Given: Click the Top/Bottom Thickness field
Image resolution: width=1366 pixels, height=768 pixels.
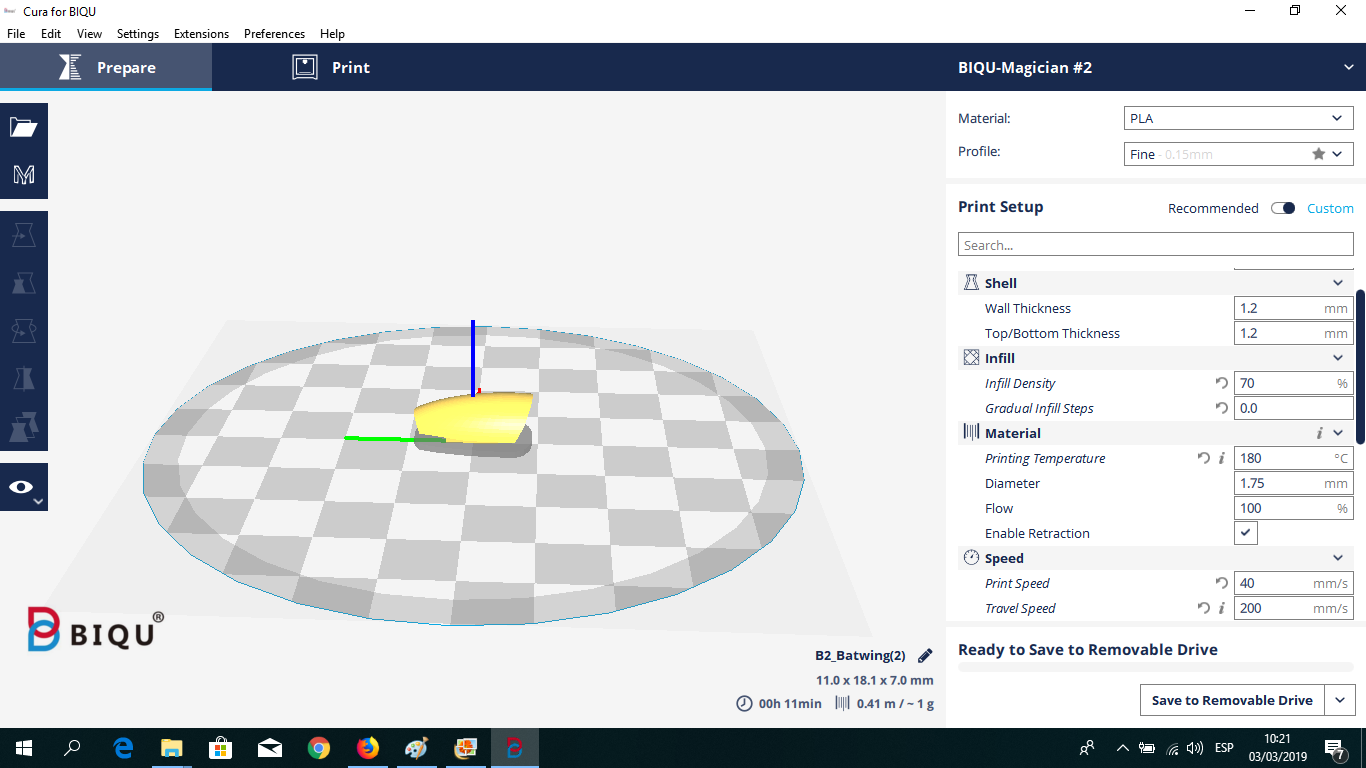Looking at the screenshot, I should [1293, 333].
